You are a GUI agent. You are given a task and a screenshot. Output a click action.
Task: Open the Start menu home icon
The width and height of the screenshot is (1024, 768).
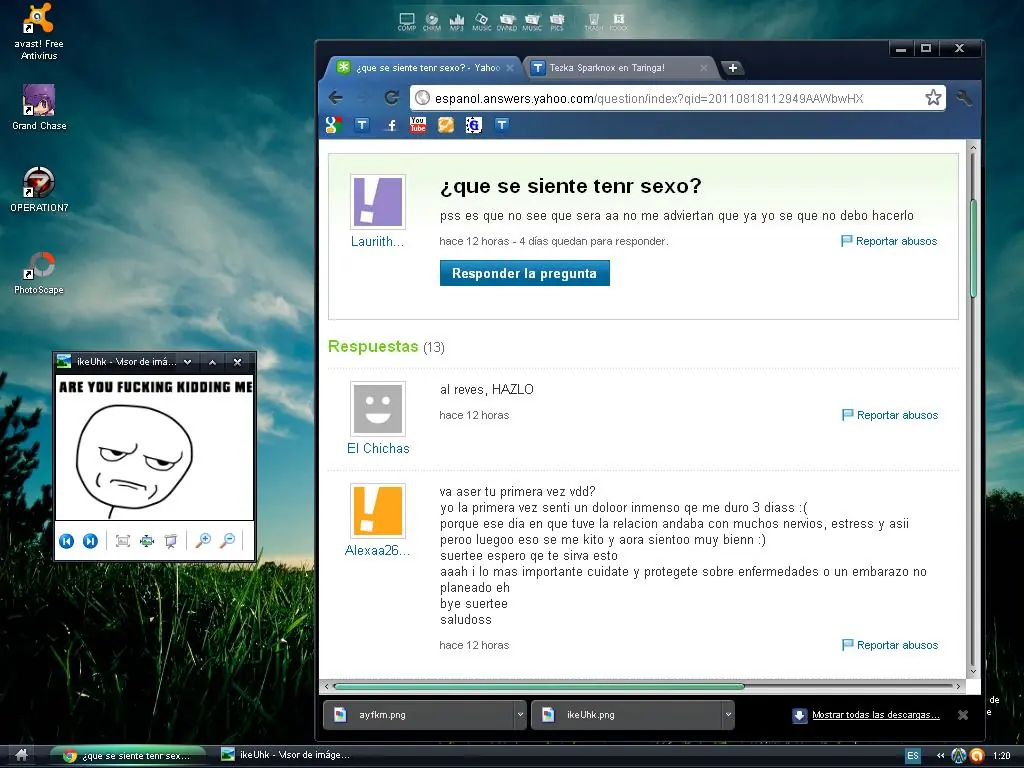coord(21,755)
